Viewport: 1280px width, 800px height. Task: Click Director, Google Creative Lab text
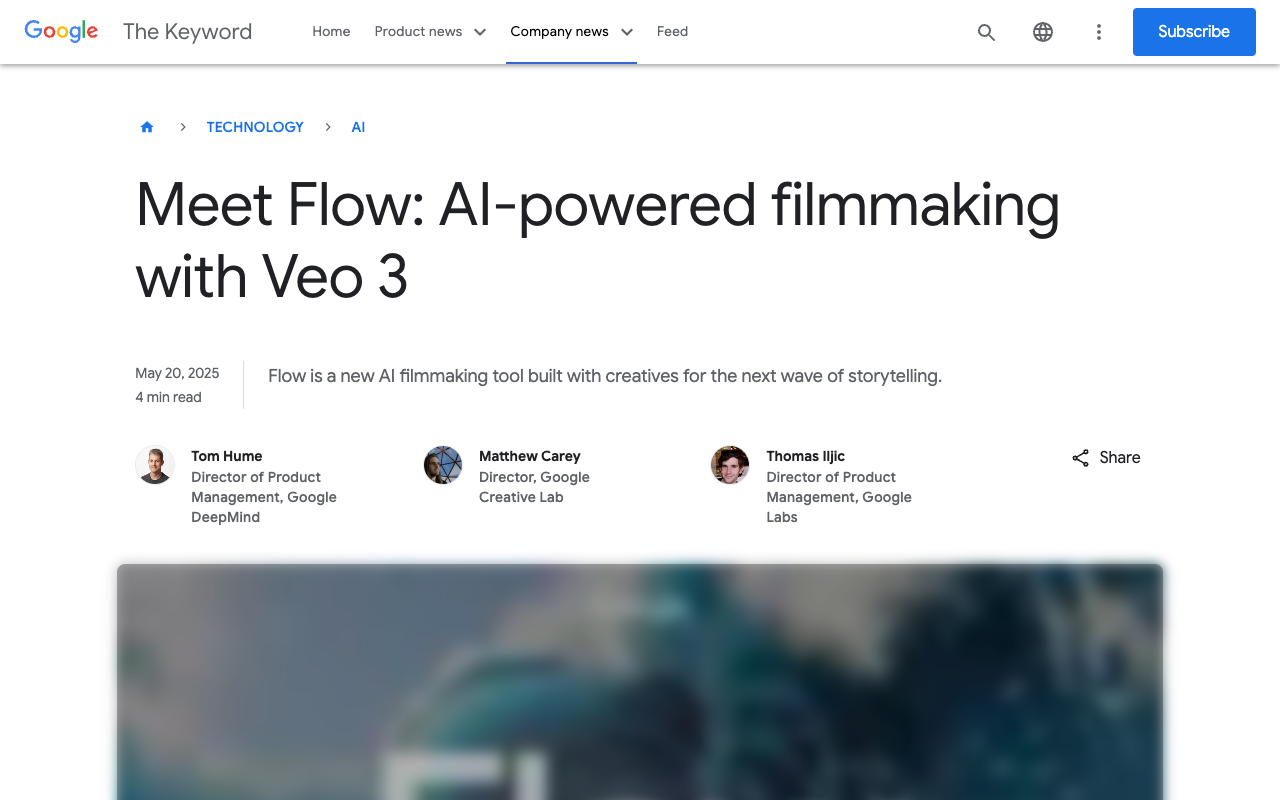point(534,487)
